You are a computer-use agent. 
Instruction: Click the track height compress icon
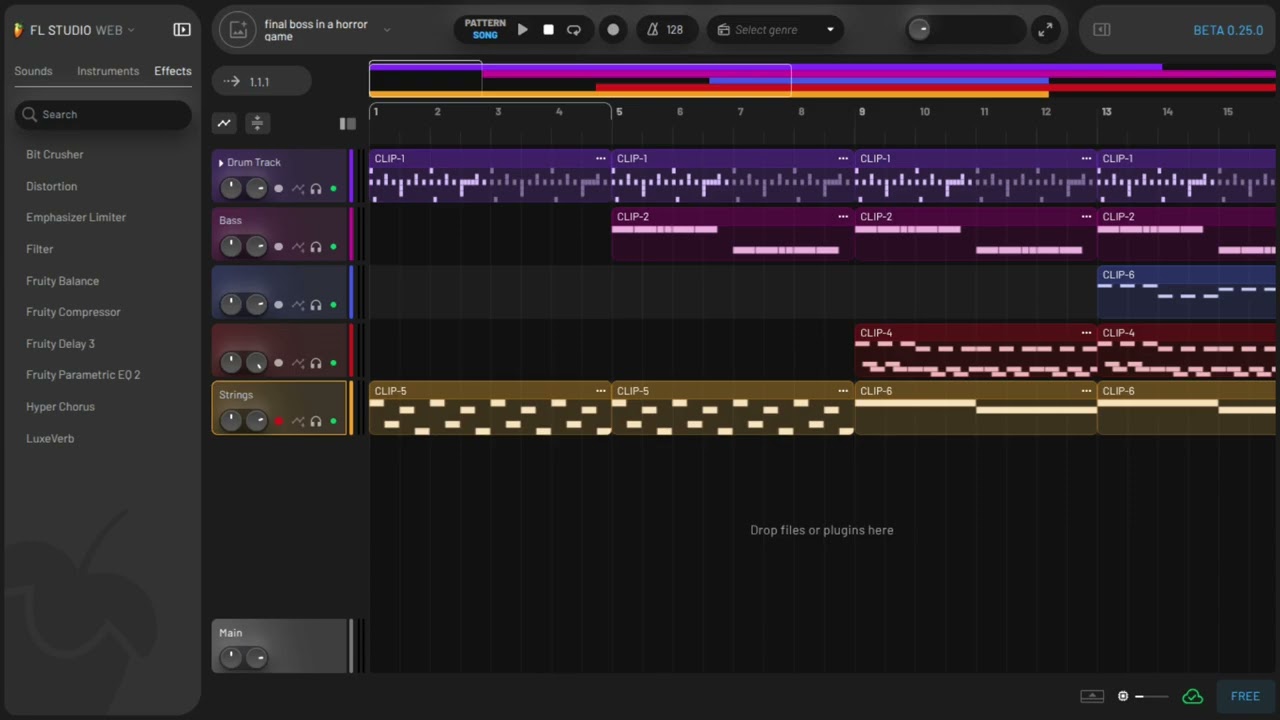[257, 123]
